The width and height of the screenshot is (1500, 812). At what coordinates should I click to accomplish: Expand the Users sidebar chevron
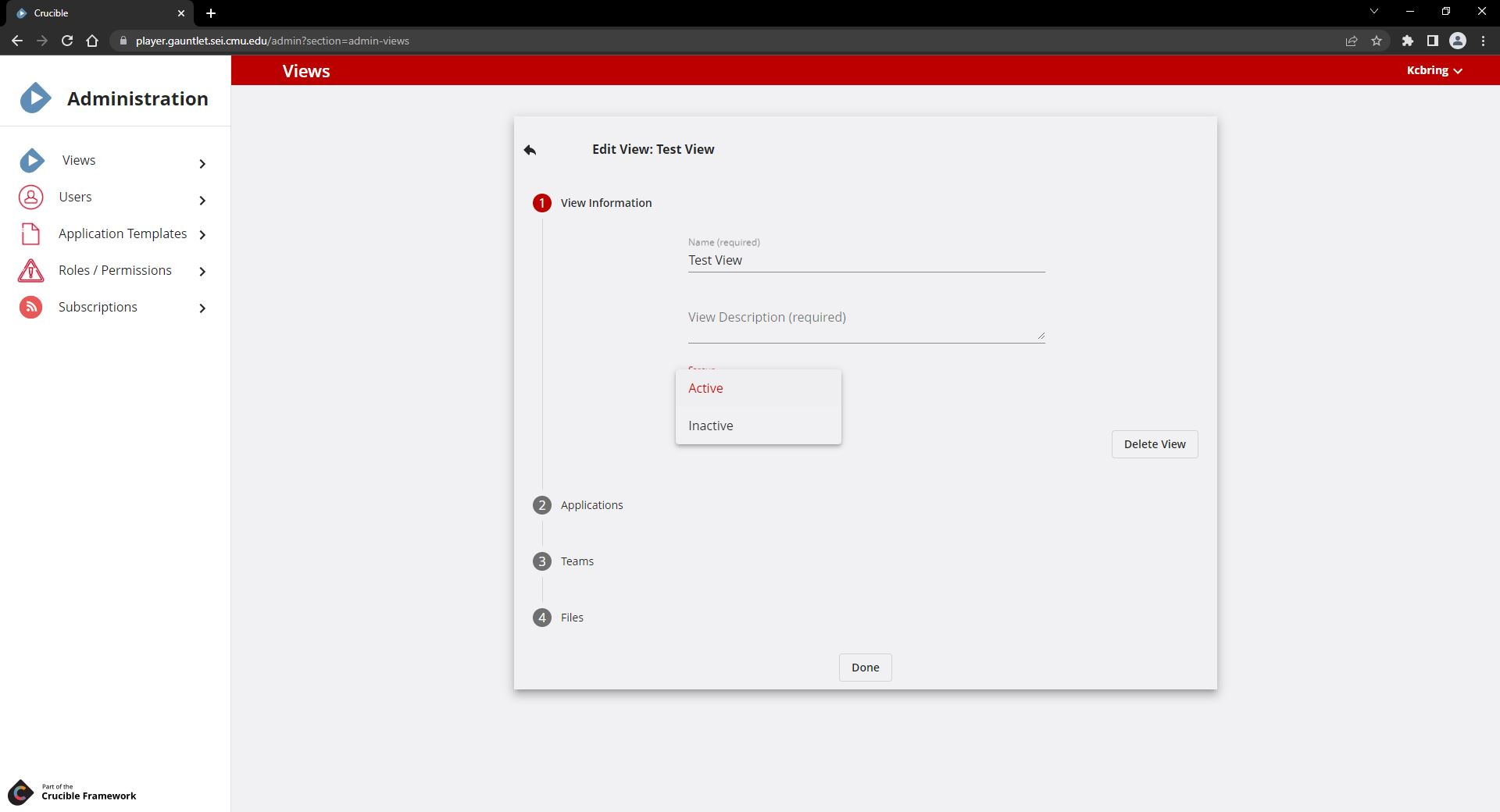(x=202, y=201)
